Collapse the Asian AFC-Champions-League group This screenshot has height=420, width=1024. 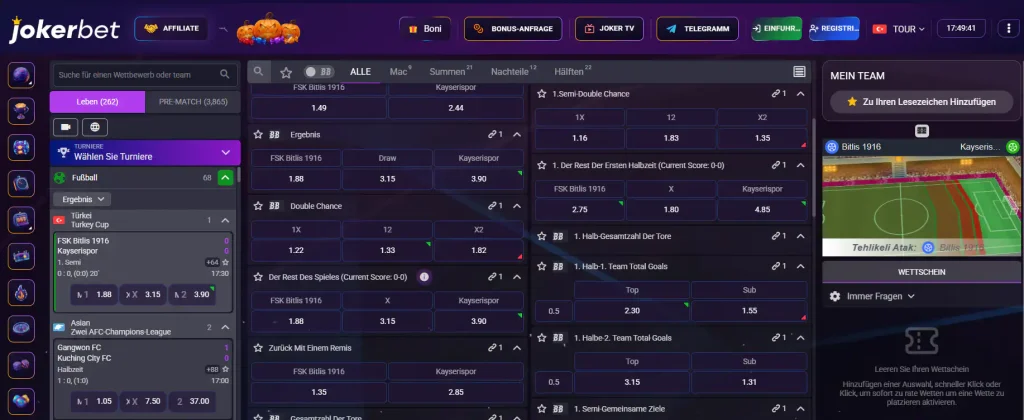(x=225, y=327)
